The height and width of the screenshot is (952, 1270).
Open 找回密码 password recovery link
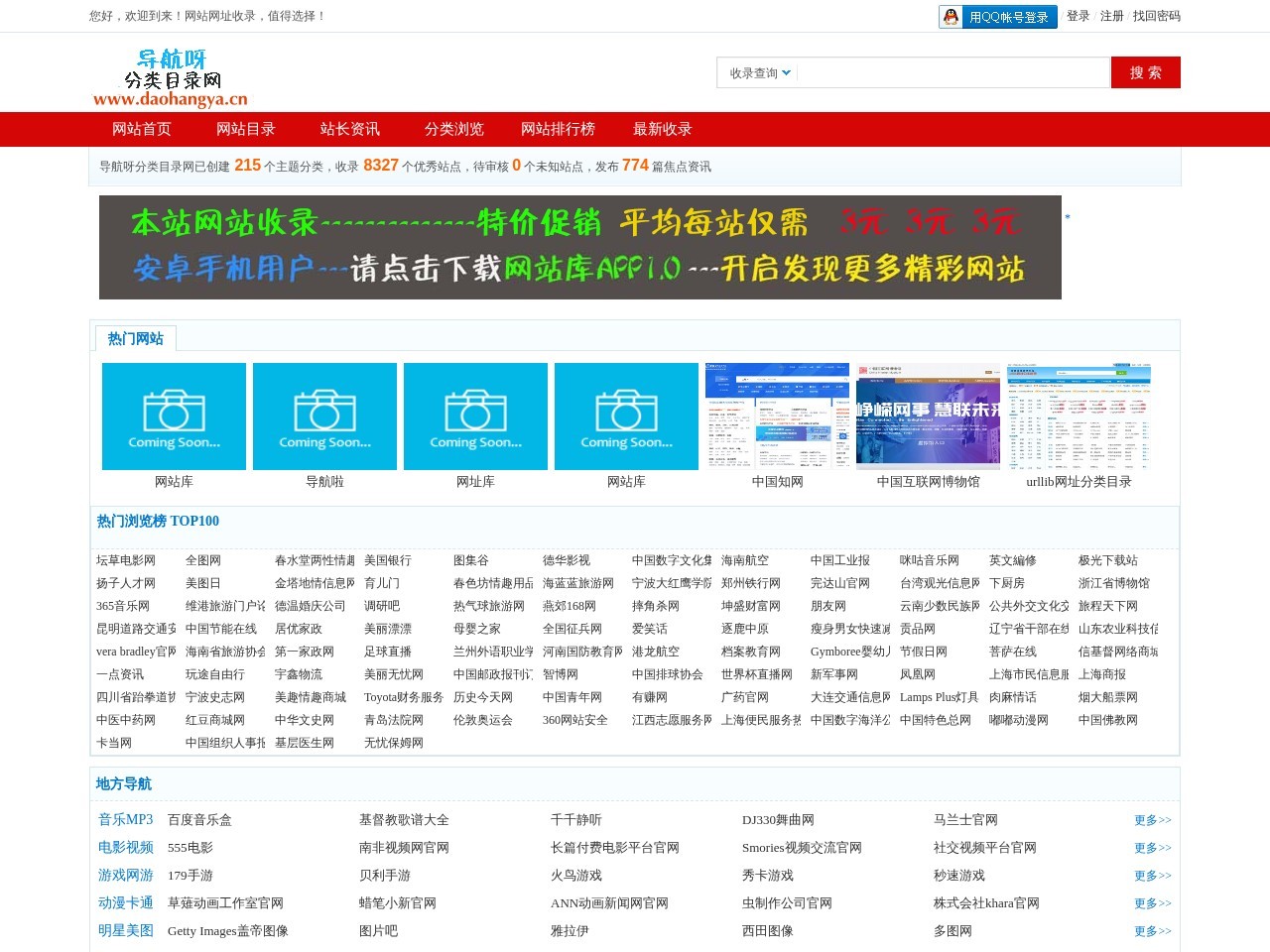tap(1154, 17)
